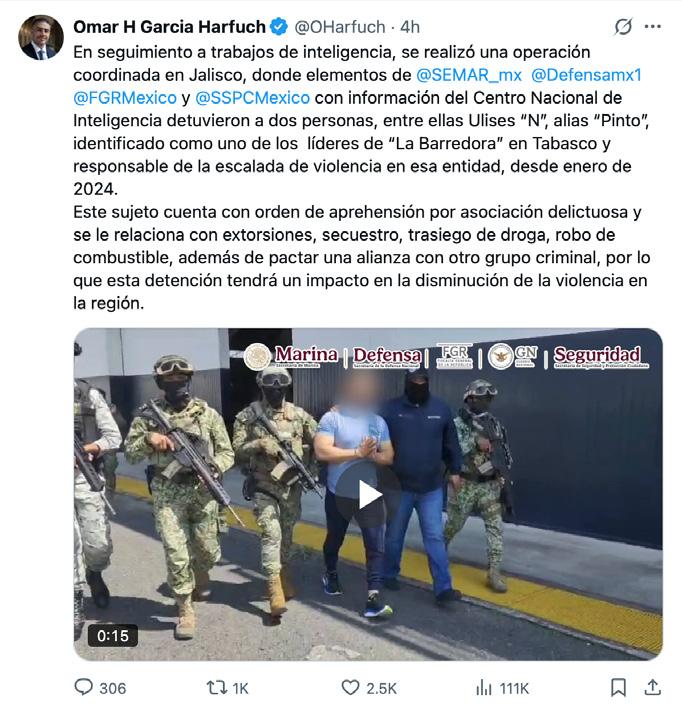Share the post with the upload icon

652,687
